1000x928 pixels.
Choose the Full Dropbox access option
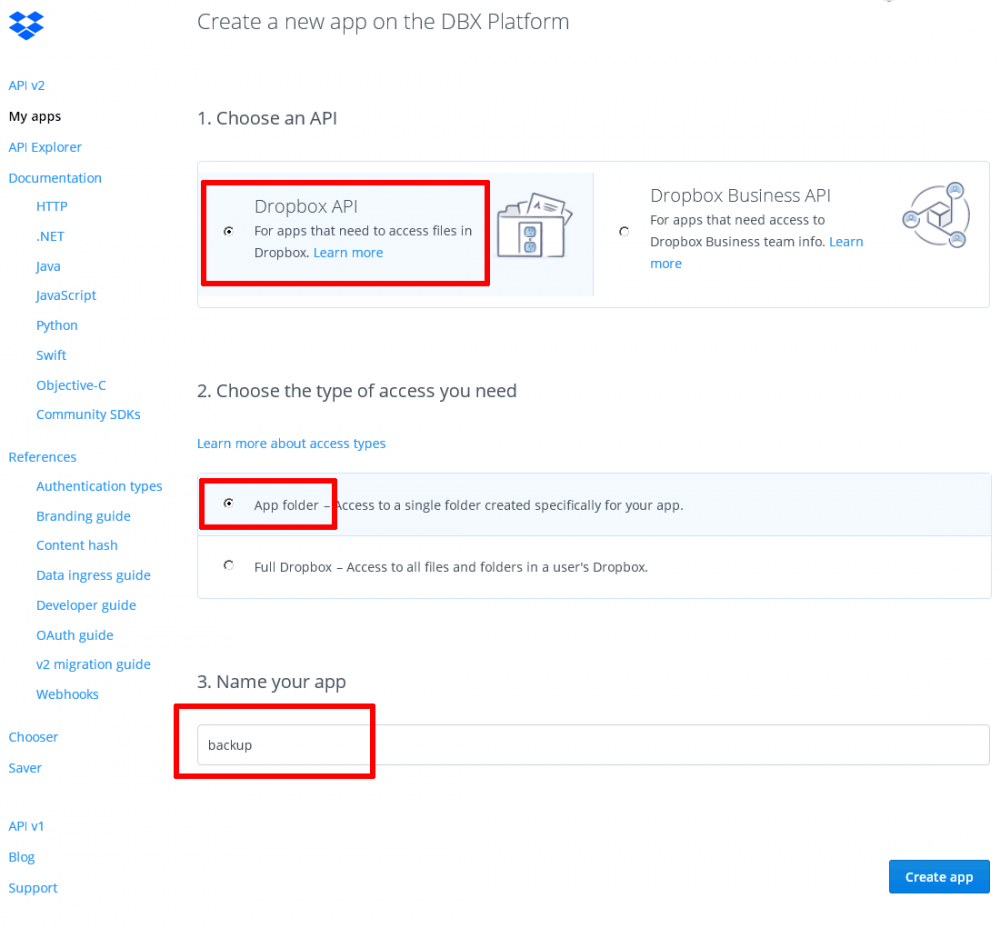pyautogui.click(x=229, y=566)
